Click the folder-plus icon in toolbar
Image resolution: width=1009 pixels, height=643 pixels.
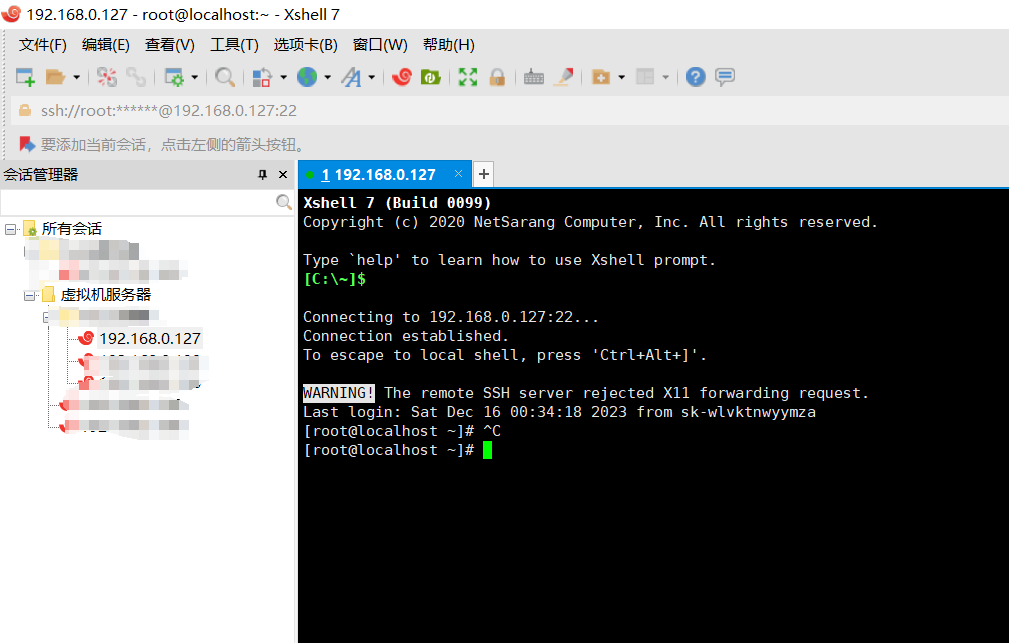(600, 77)
